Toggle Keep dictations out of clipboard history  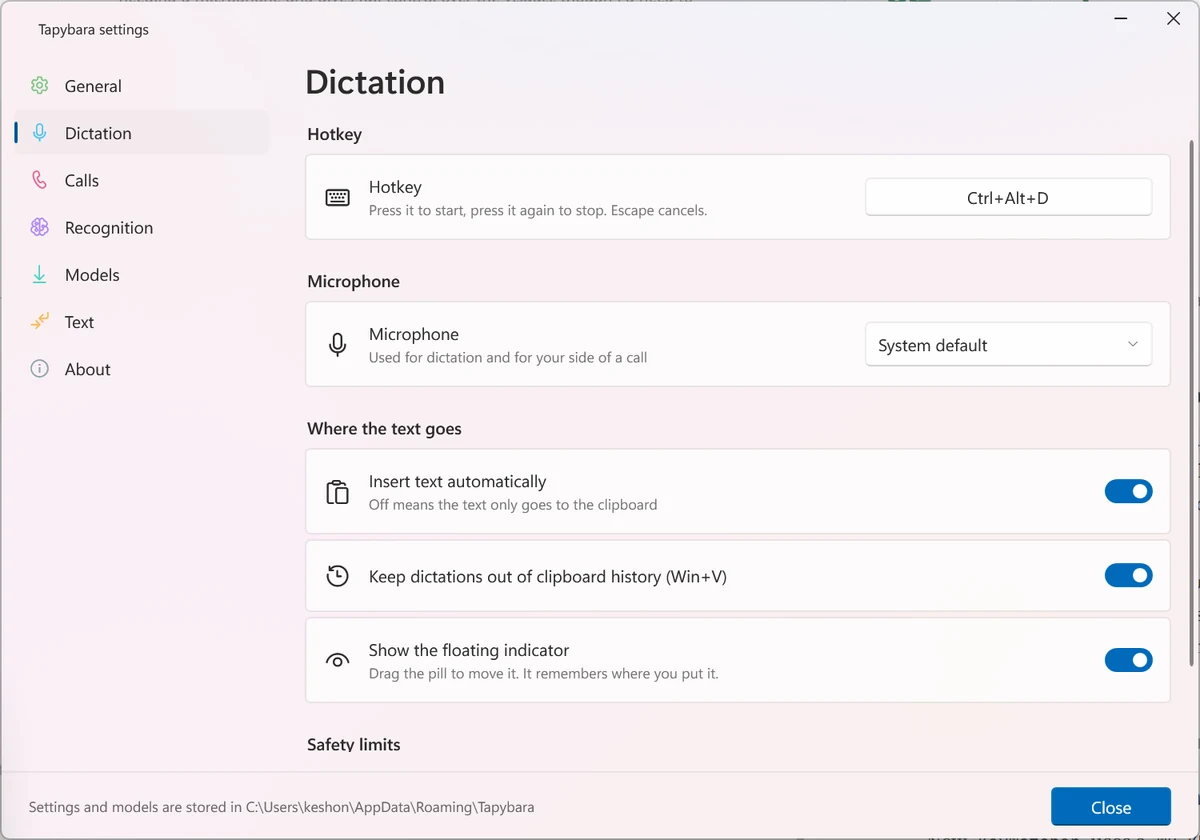coord(1128,575)
